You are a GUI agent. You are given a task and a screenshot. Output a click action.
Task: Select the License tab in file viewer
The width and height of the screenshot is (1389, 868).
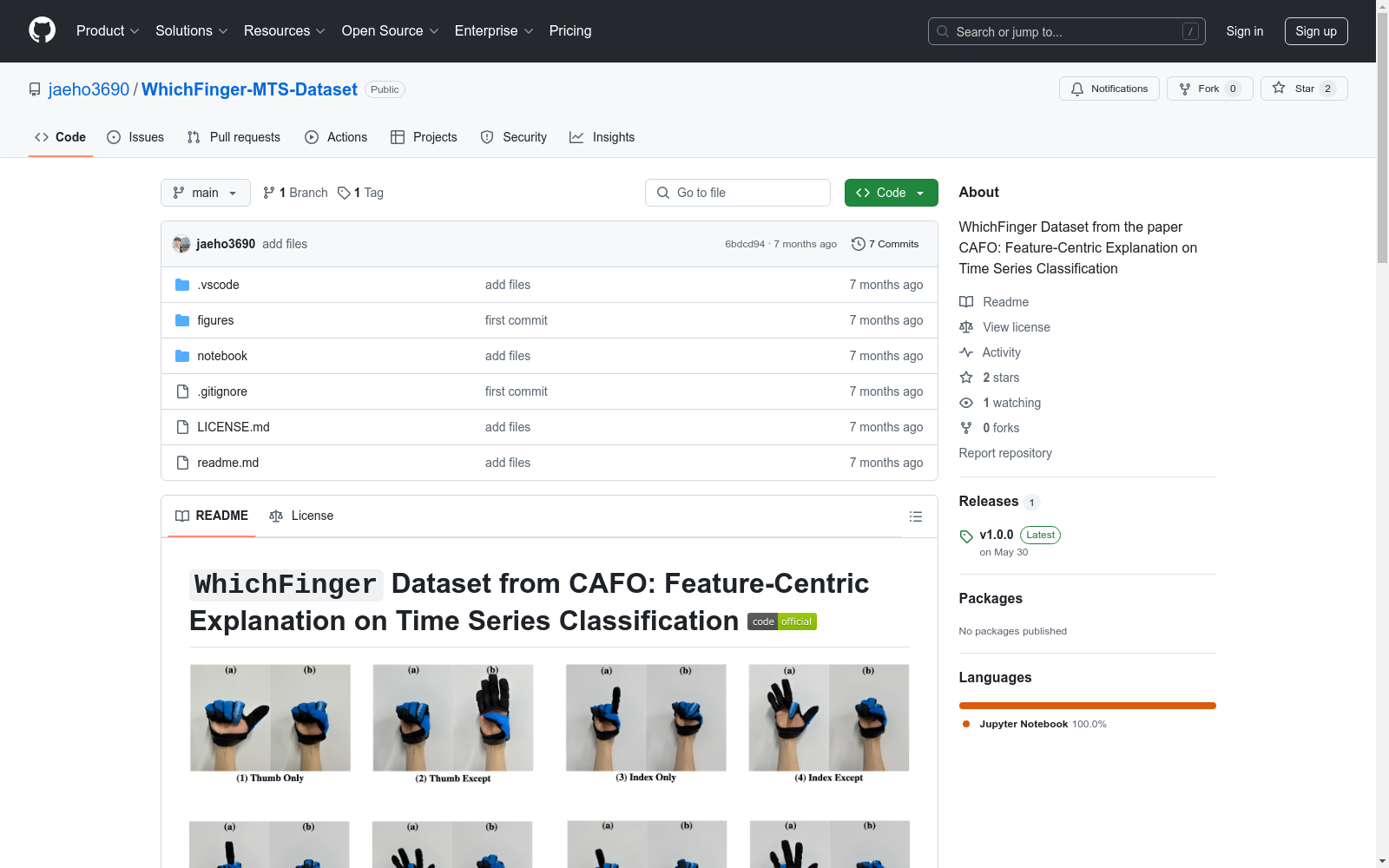(x=301, y=516)
